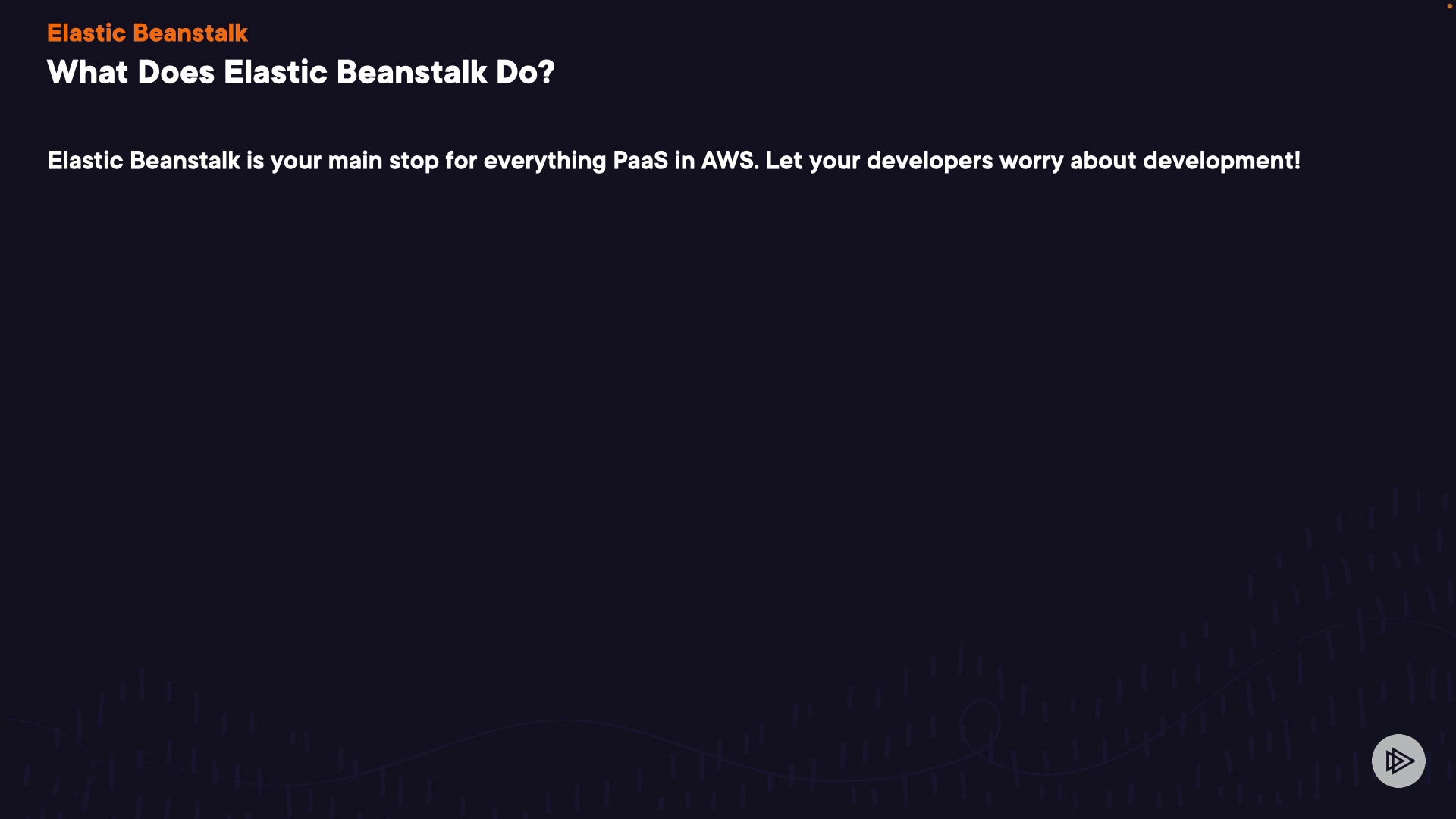Click "main stop" in the body sentence
This screenshot has width=1456, height=819.
tap(383, 161)
